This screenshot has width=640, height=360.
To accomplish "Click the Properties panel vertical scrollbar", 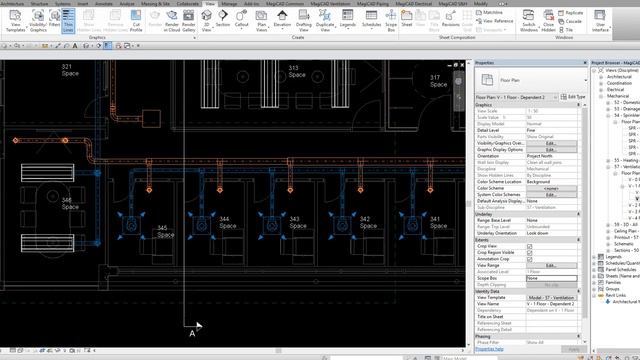I will (585, 212).
